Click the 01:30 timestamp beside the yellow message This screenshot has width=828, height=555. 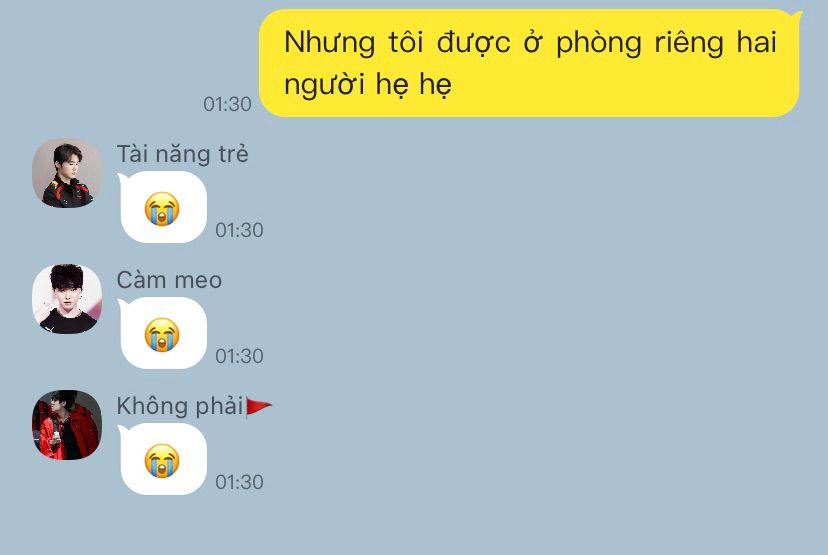227,104
